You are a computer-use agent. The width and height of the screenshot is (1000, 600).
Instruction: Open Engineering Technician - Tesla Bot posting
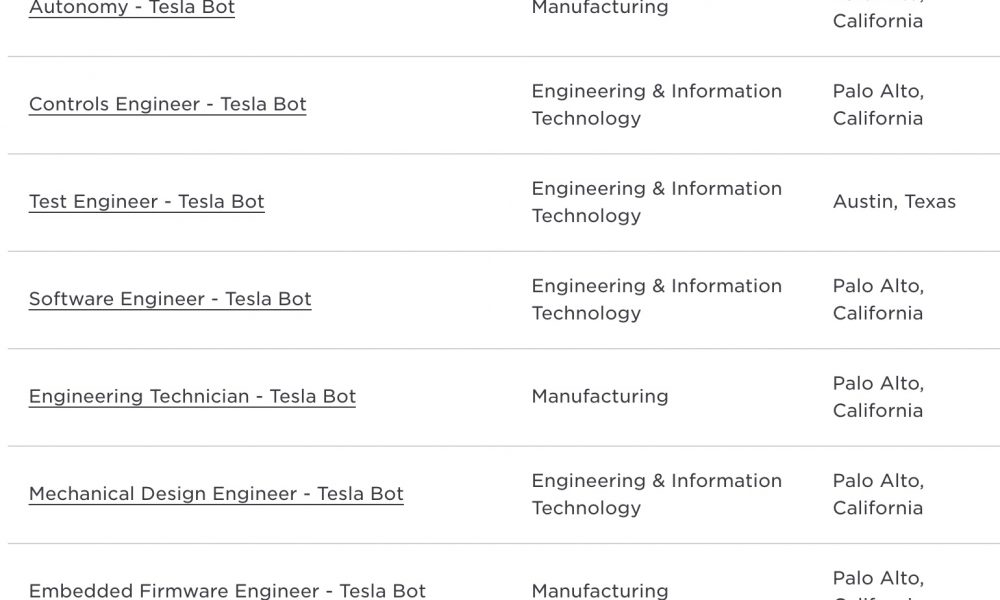point(192,397)
